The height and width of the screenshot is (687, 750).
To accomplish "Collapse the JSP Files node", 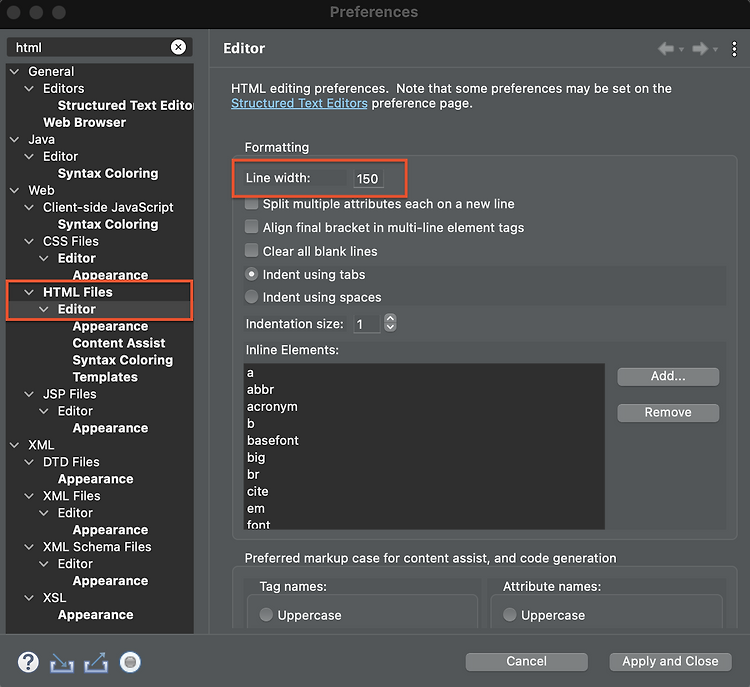I will [x=29, y=394].
